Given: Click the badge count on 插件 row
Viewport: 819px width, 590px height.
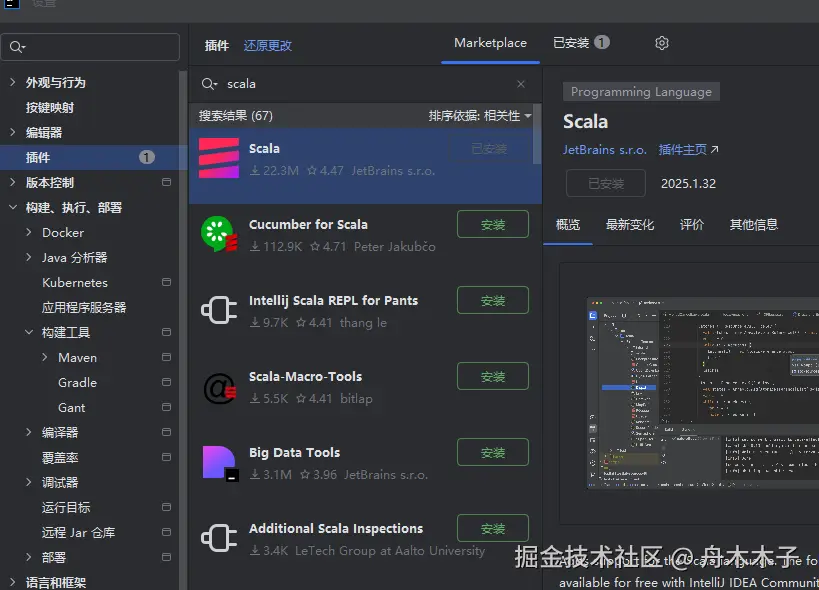Looking at the screenshot, I should pyautogui.click(x=147, y=157).
